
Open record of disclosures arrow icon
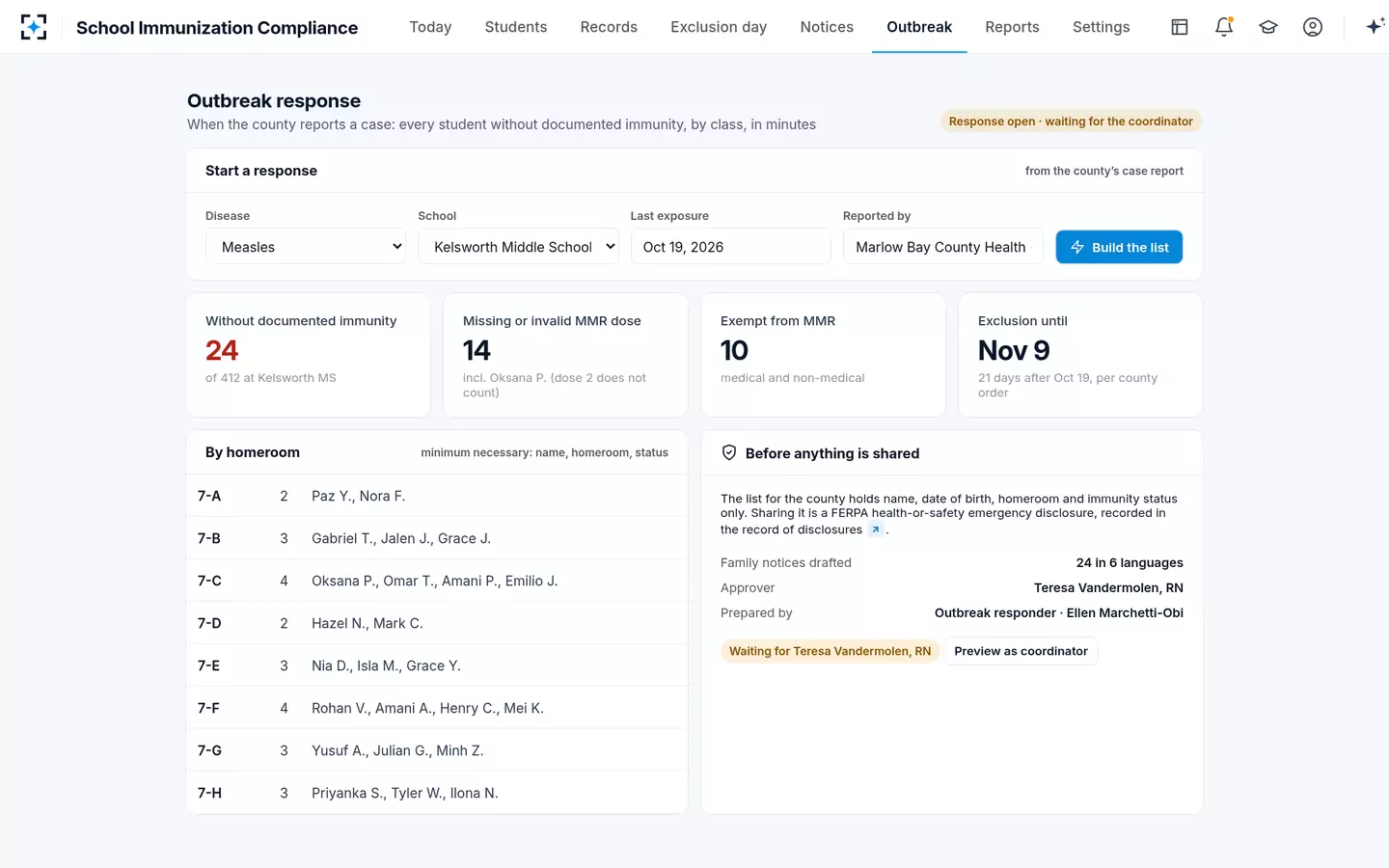click(876, 529)
